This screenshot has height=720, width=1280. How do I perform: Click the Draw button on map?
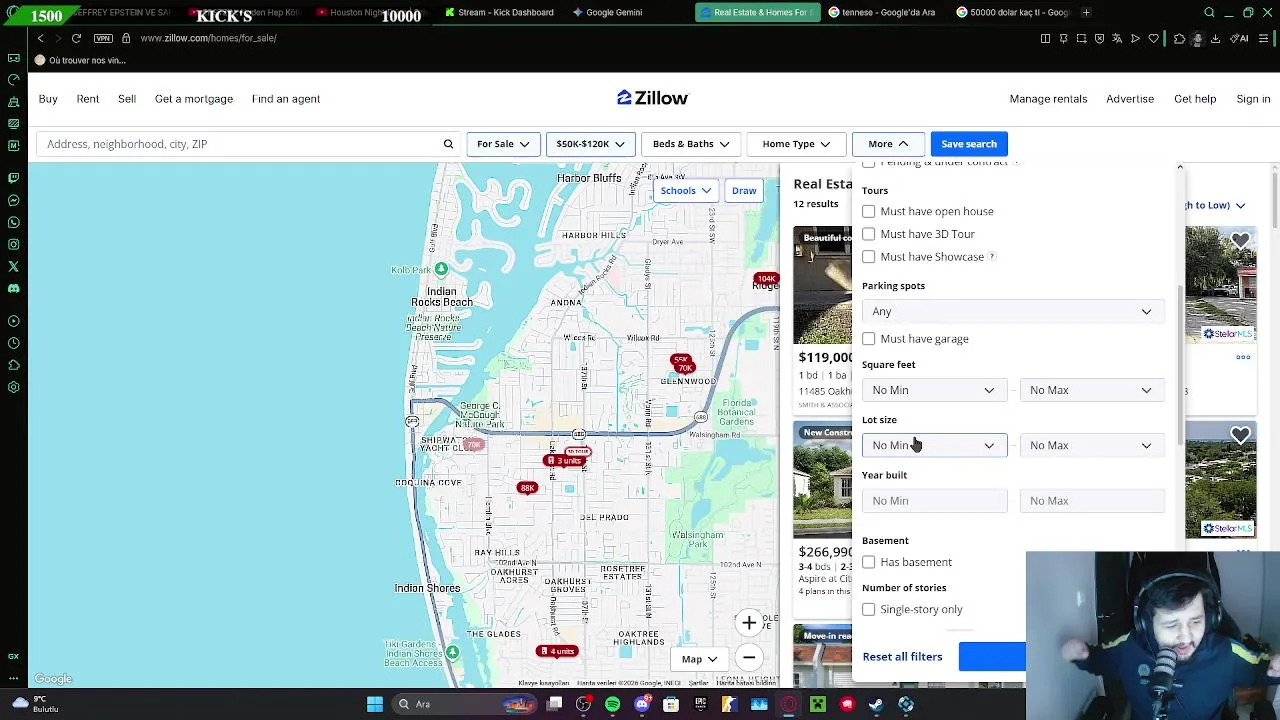coord(744,191)
